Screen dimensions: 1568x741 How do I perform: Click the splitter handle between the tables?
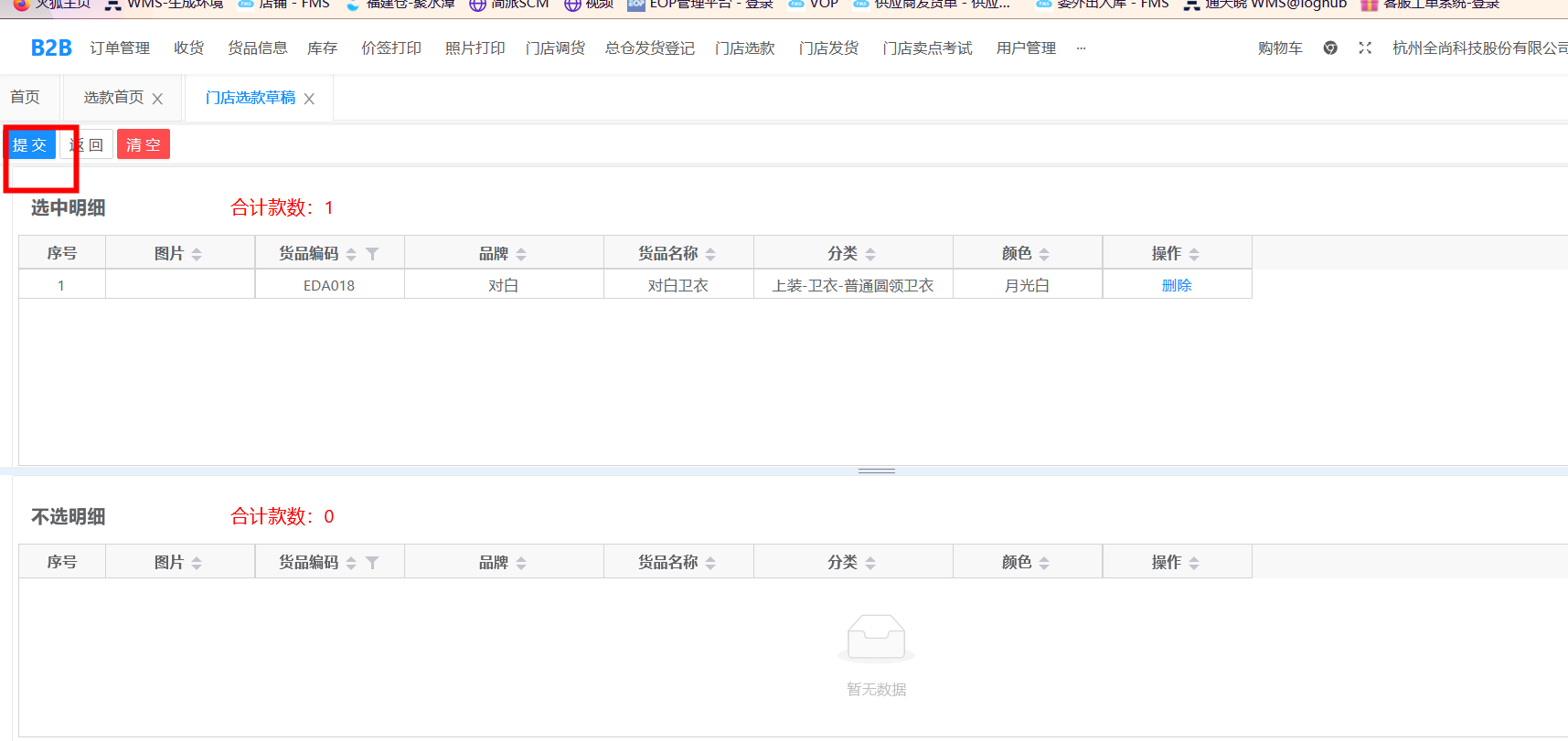876,471
